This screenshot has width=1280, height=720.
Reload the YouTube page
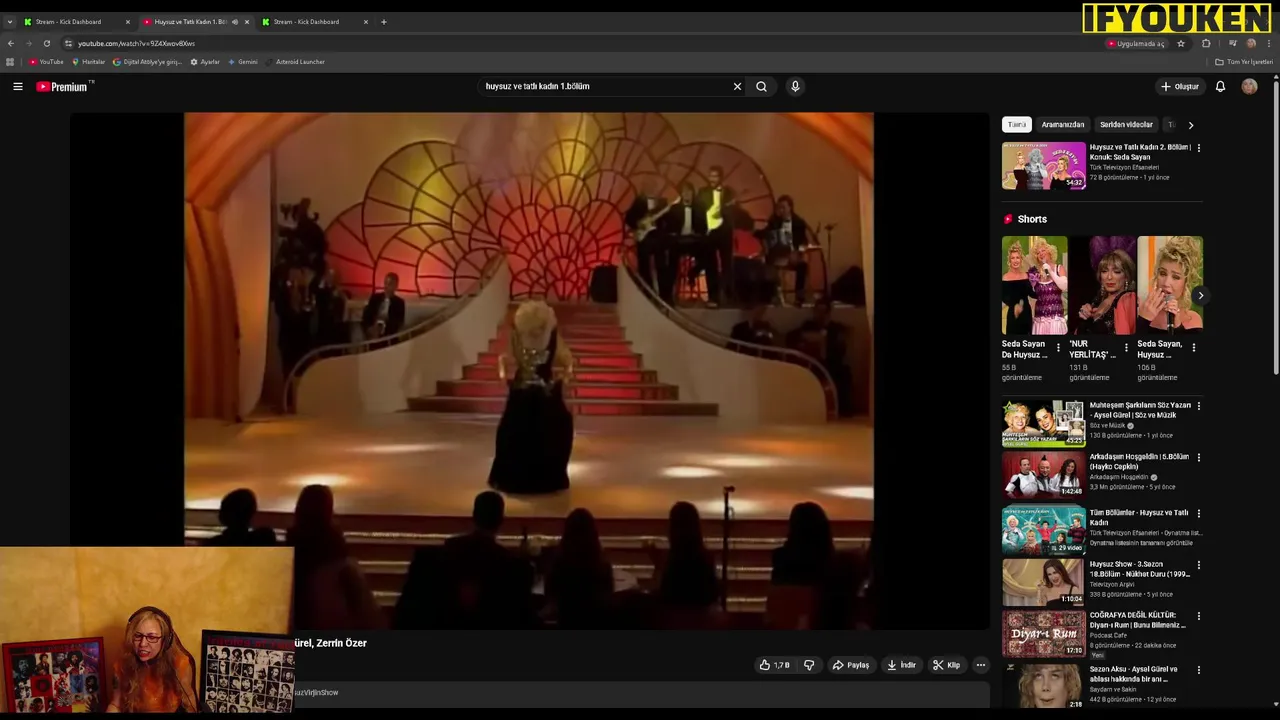pos(46,44)
